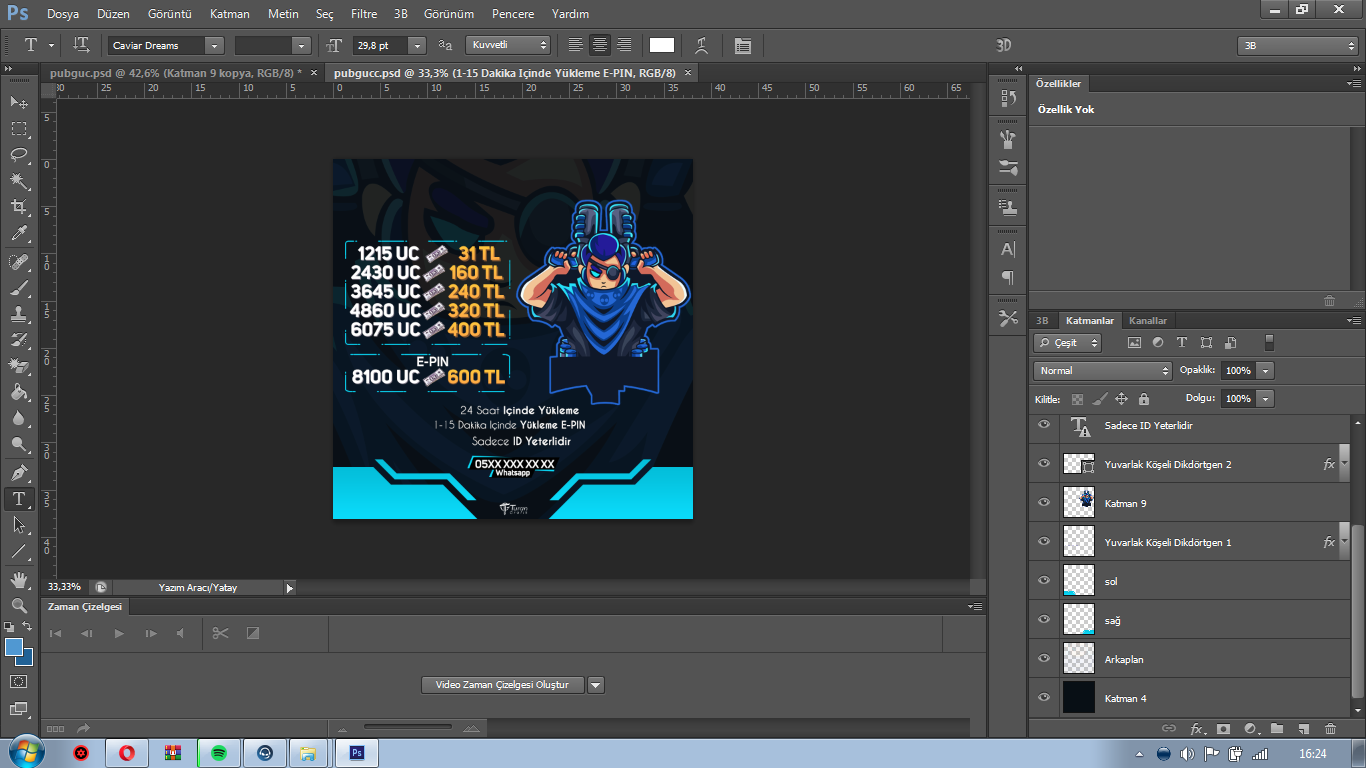Create a new layer group
Image resolution: width=1366 pixels, height=768 pixels.
[1277, 729]
